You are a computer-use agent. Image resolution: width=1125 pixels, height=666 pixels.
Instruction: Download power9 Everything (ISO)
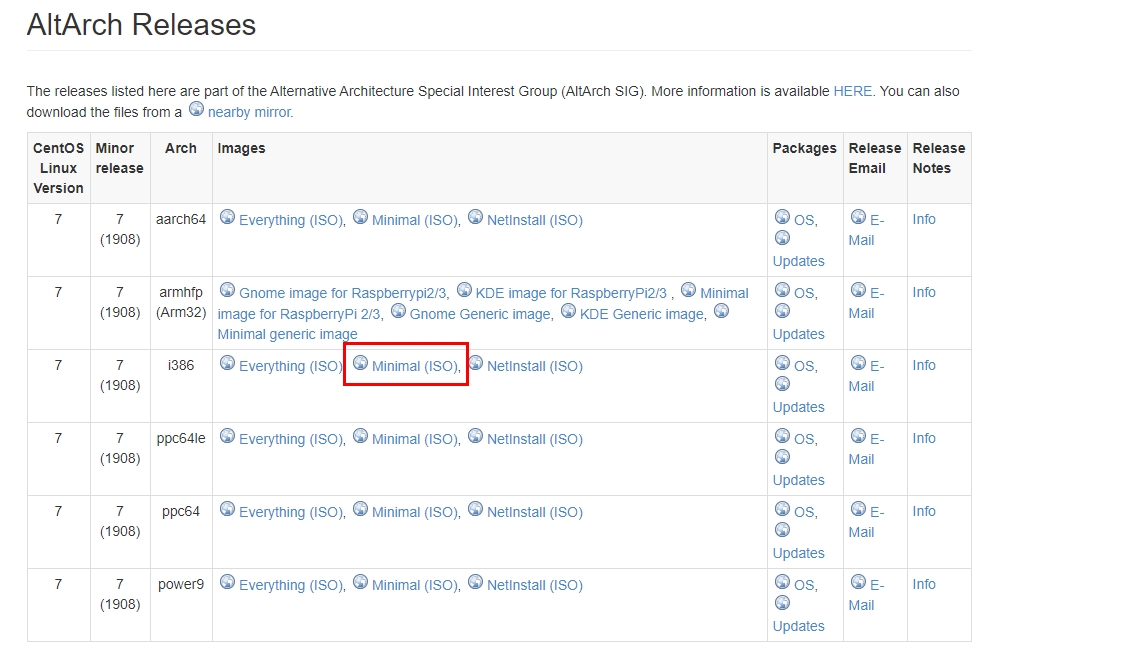click(x=291, y=586)
